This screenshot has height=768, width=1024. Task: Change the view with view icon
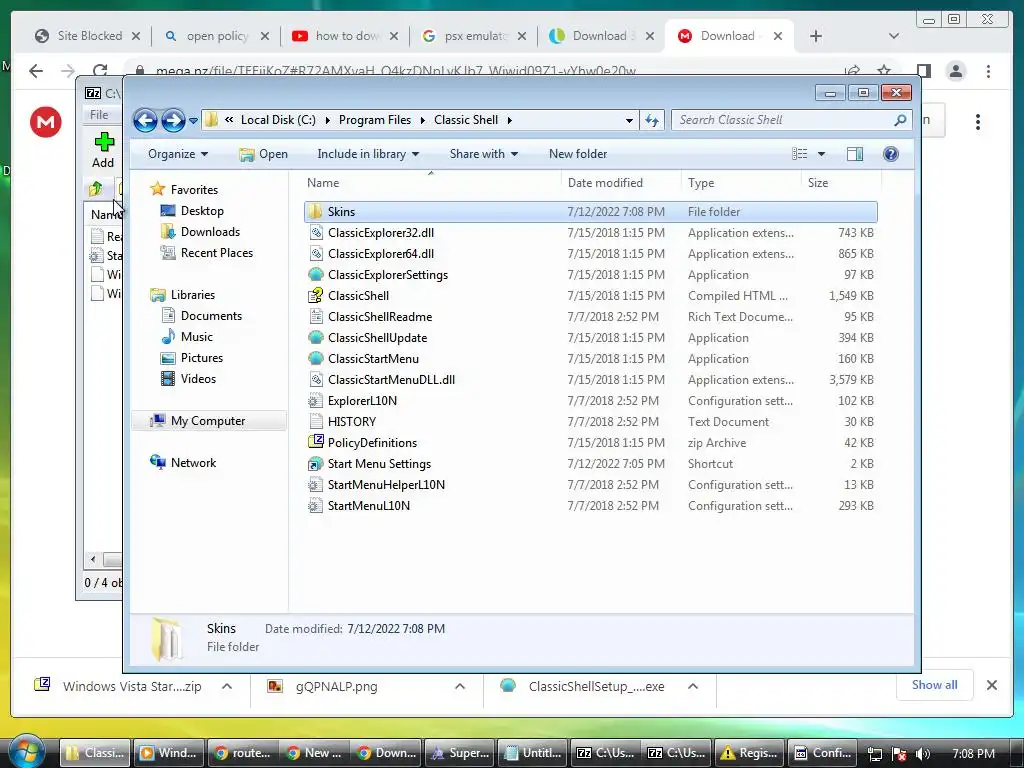click(799, 154)
